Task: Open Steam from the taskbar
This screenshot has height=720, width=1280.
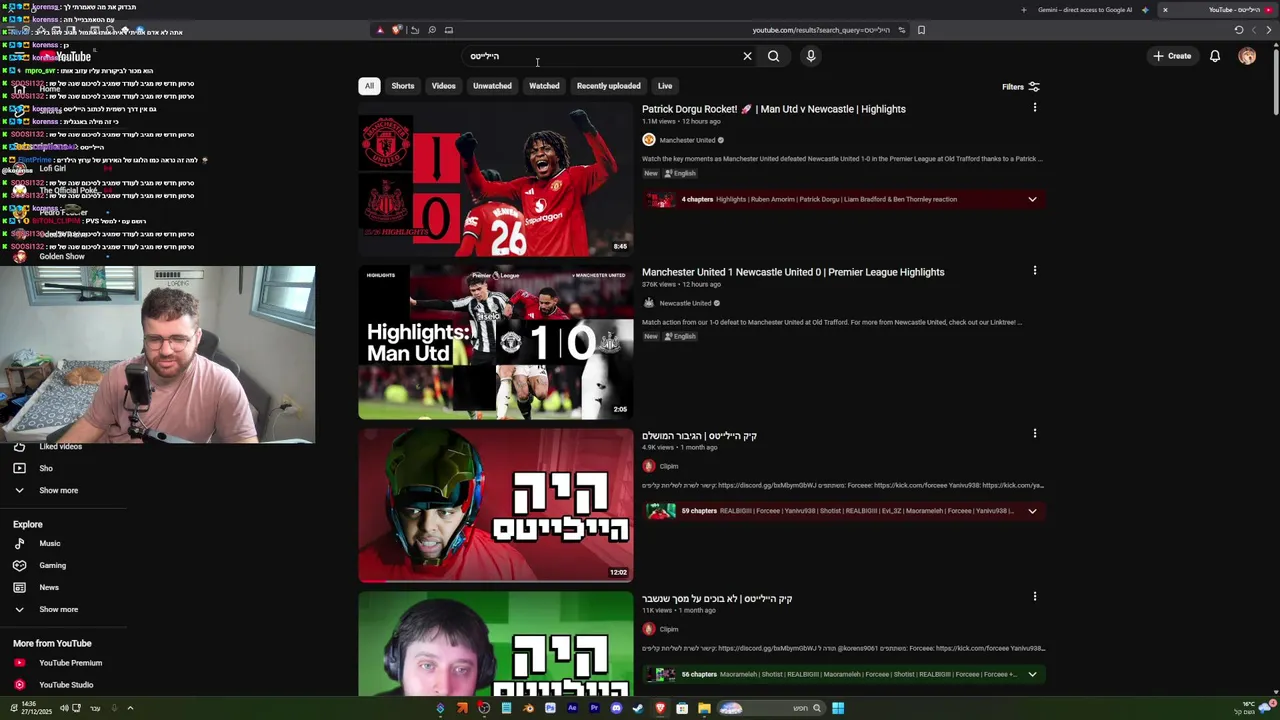Action: click(638, 709)
